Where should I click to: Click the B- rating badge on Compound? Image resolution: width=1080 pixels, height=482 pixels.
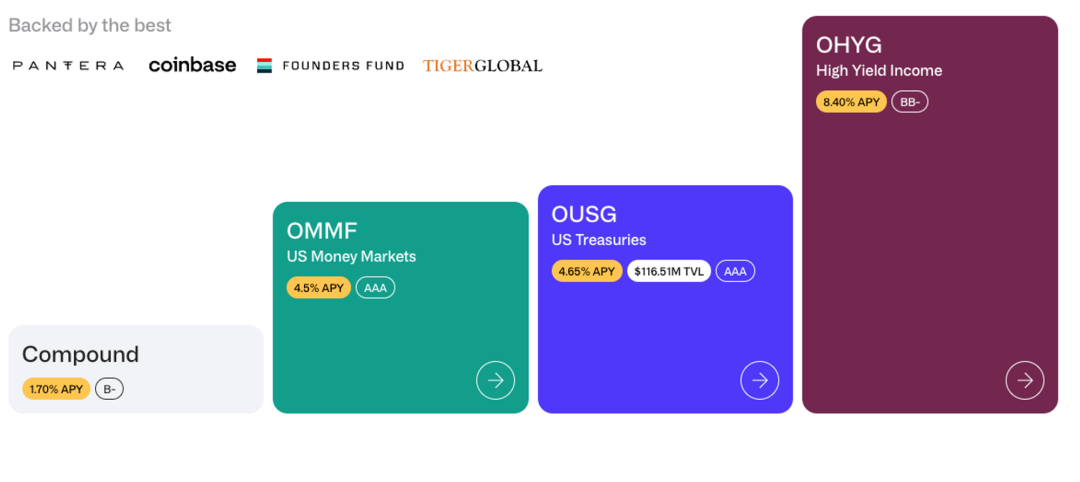[x=109, y=389]
